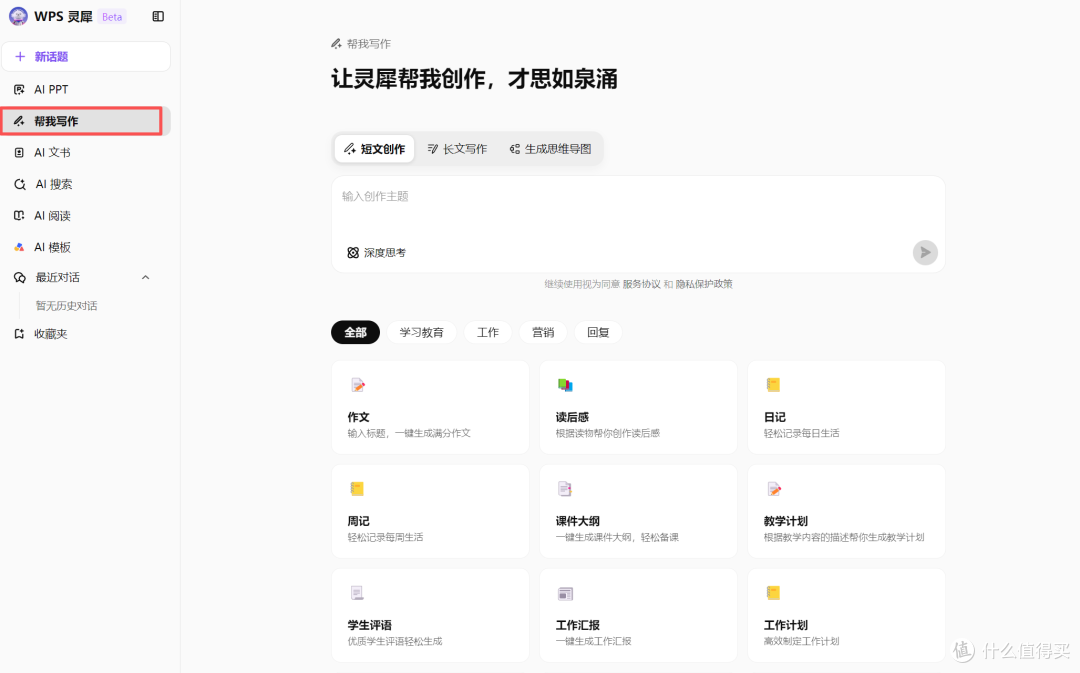Collapse the 最近对话 section chevron
The image size is (1080, 673).
coord(145,278)
